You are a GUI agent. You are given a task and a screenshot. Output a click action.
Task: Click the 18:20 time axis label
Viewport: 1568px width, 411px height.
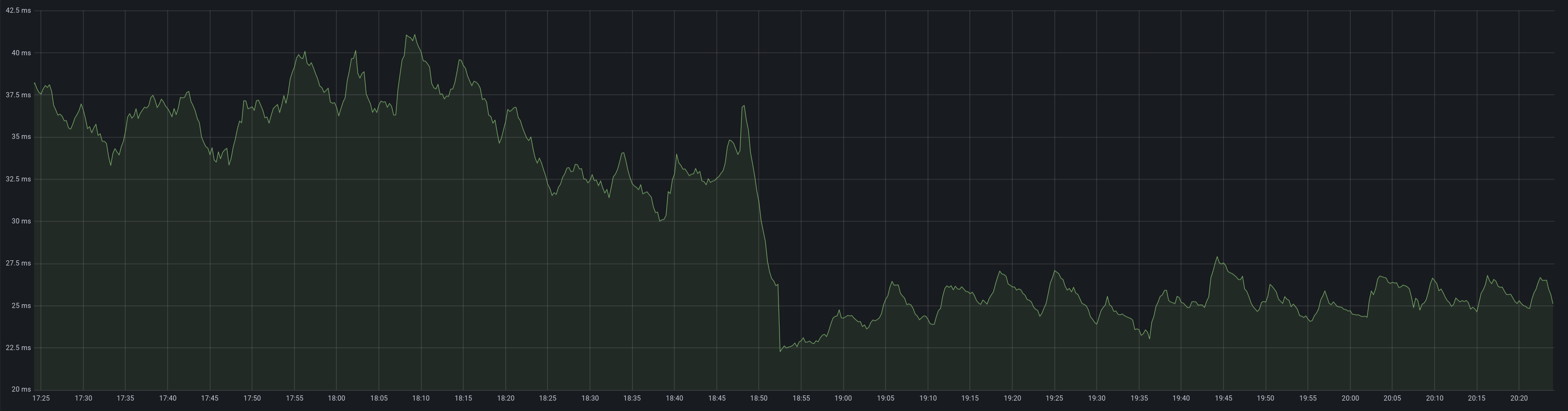506,398
